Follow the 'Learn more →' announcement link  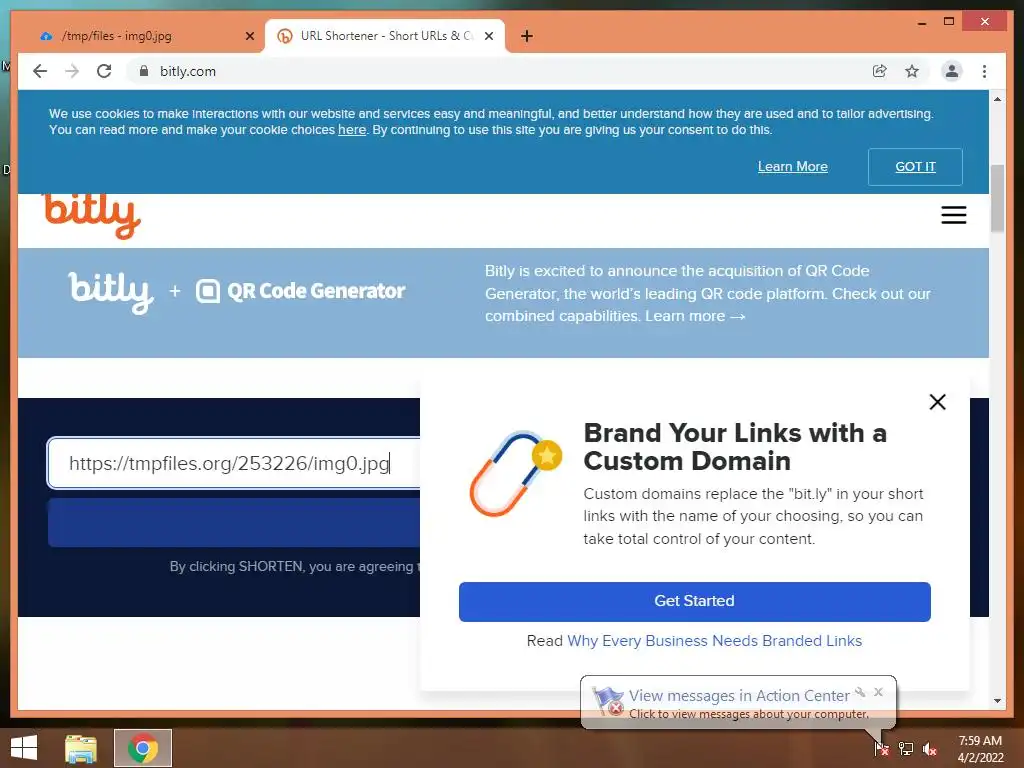[695, 316]
